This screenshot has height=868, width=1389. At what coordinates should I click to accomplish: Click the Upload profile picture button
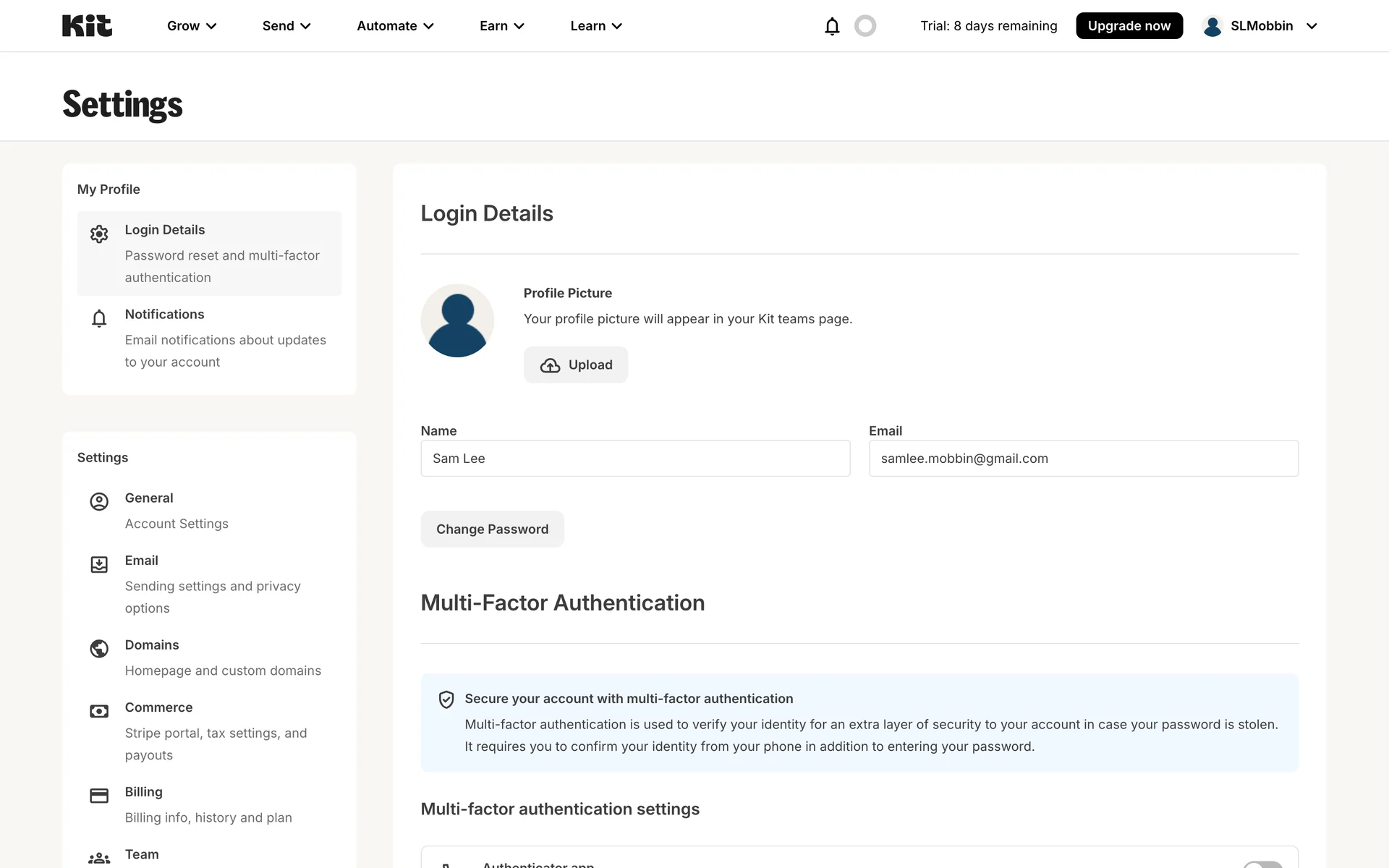coord(576,365)
